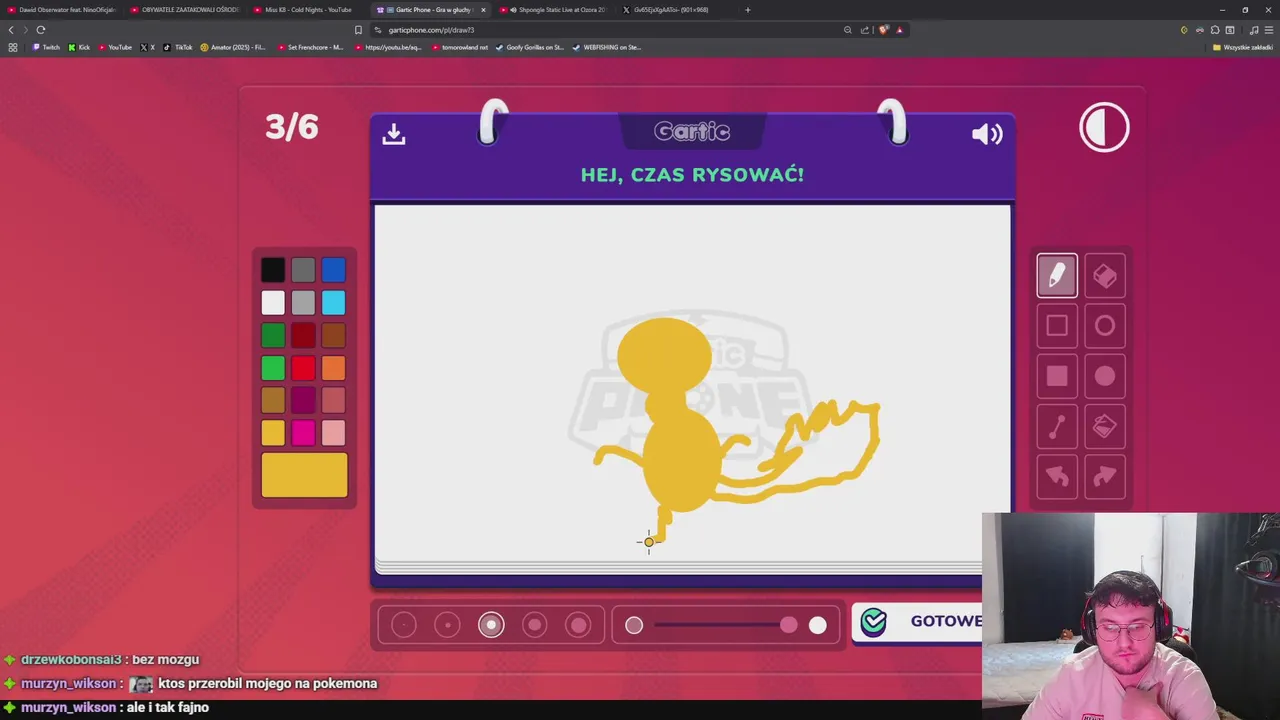Switch to Miss Kii - Cold Nights tab
1280x720 pixels.
tap(303, 10)
